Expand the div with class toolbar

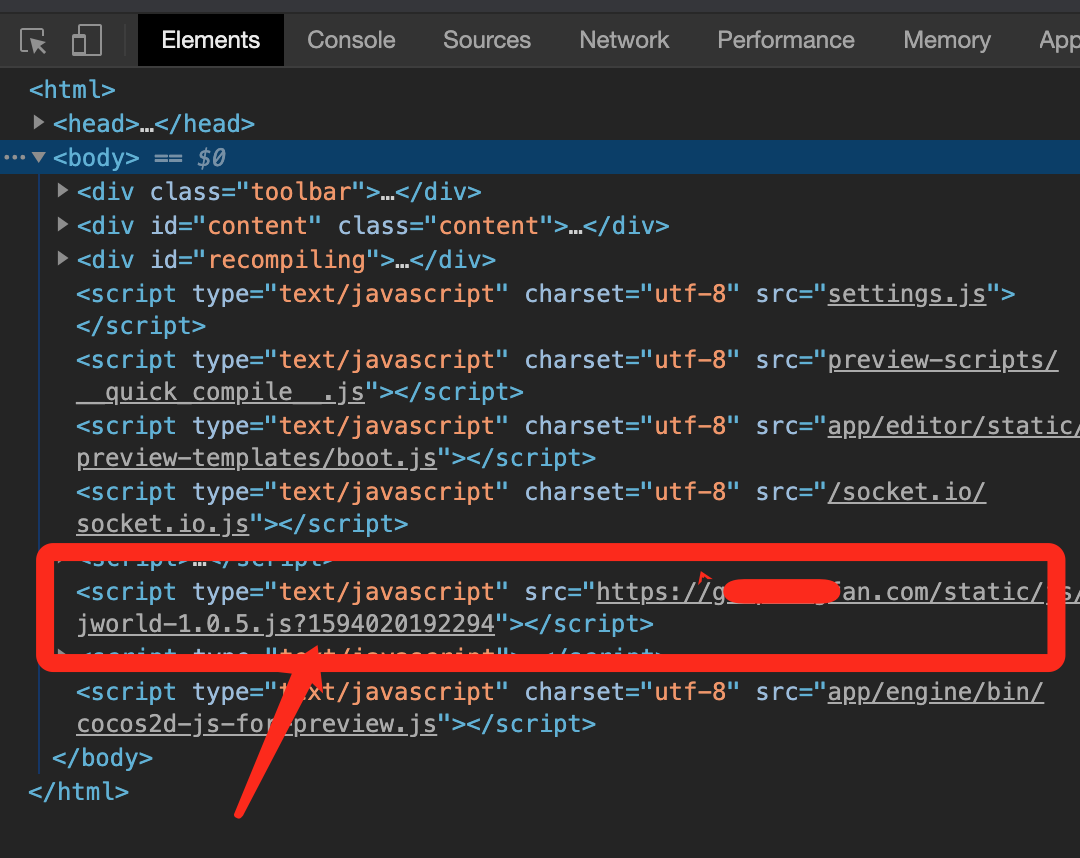(62, 191)
